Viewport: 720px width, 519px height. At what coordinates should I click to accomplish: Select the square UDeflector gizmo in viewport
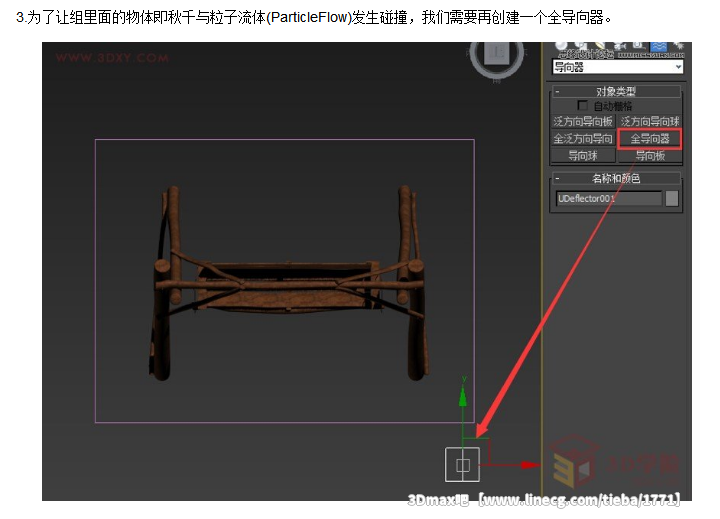click(x=462, y=464)
